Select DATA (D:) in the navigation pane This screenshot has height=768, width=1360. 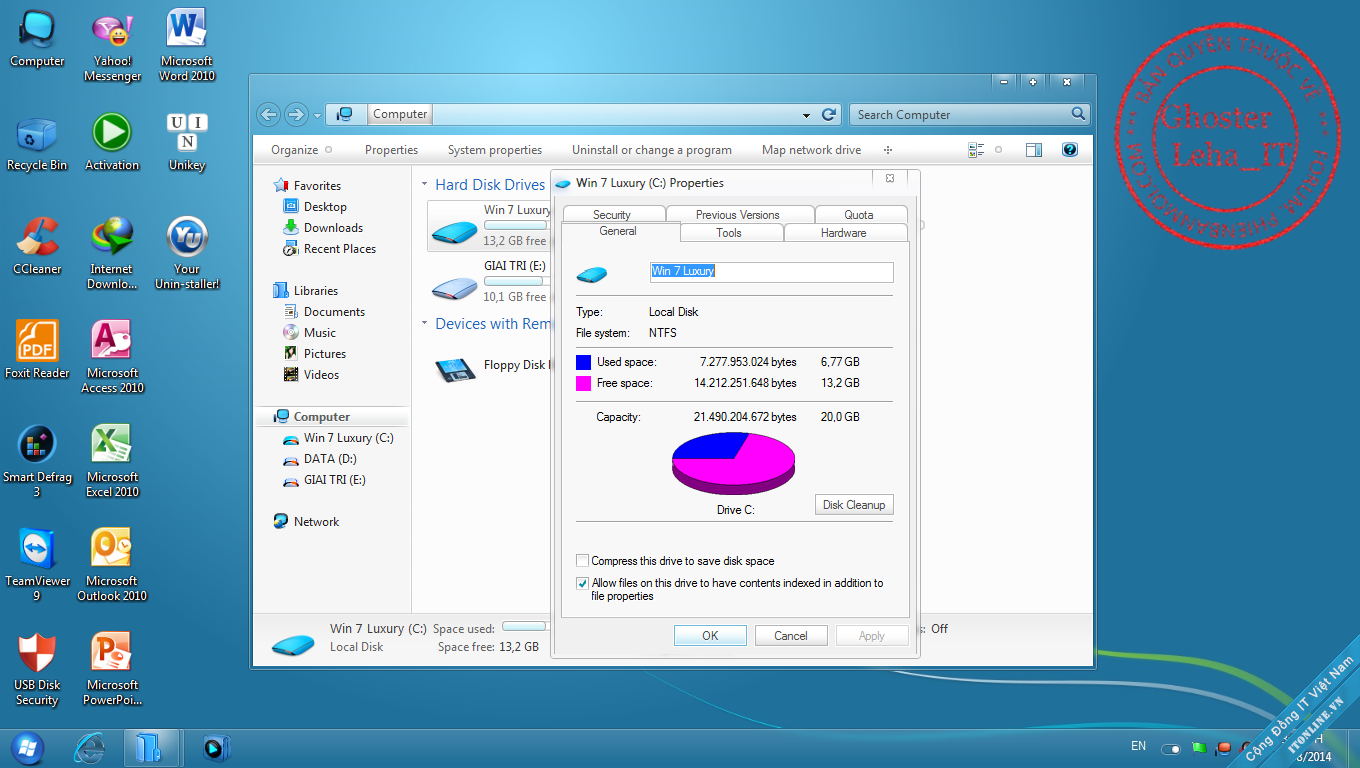(x=330, y=459)
